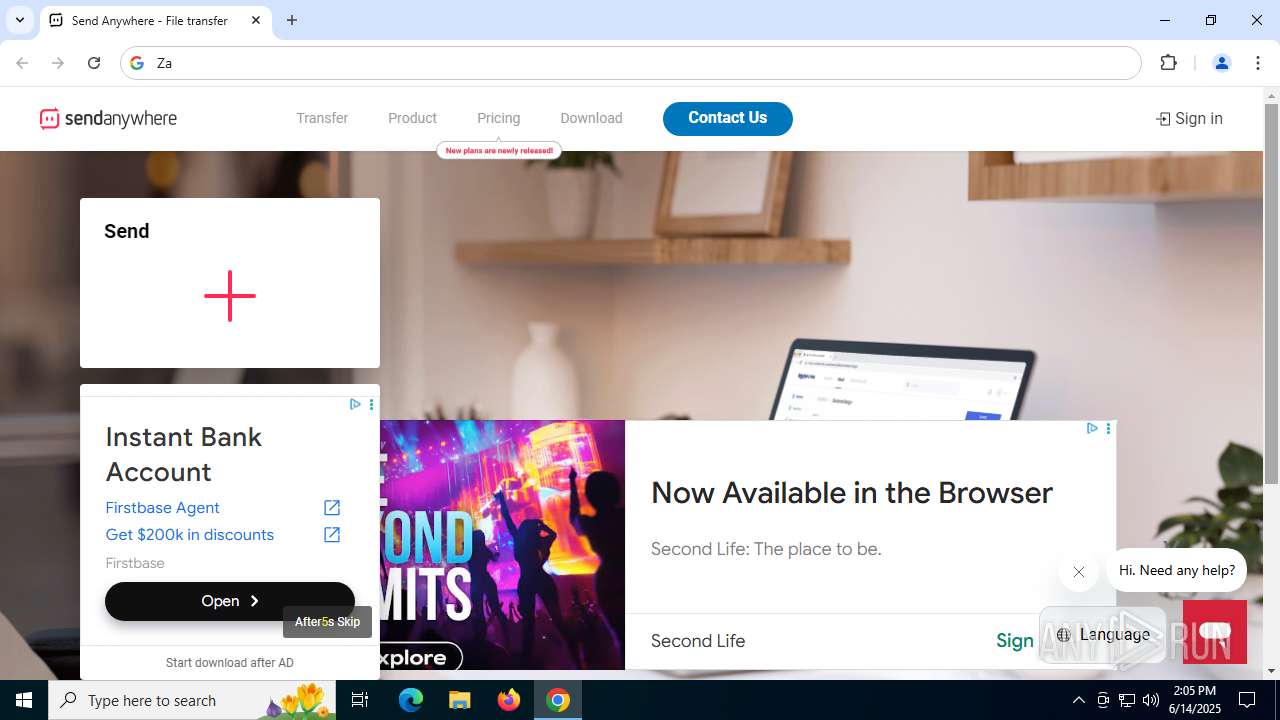
Task: Open the browser Extensions icon
Action: pos(1168,63)
